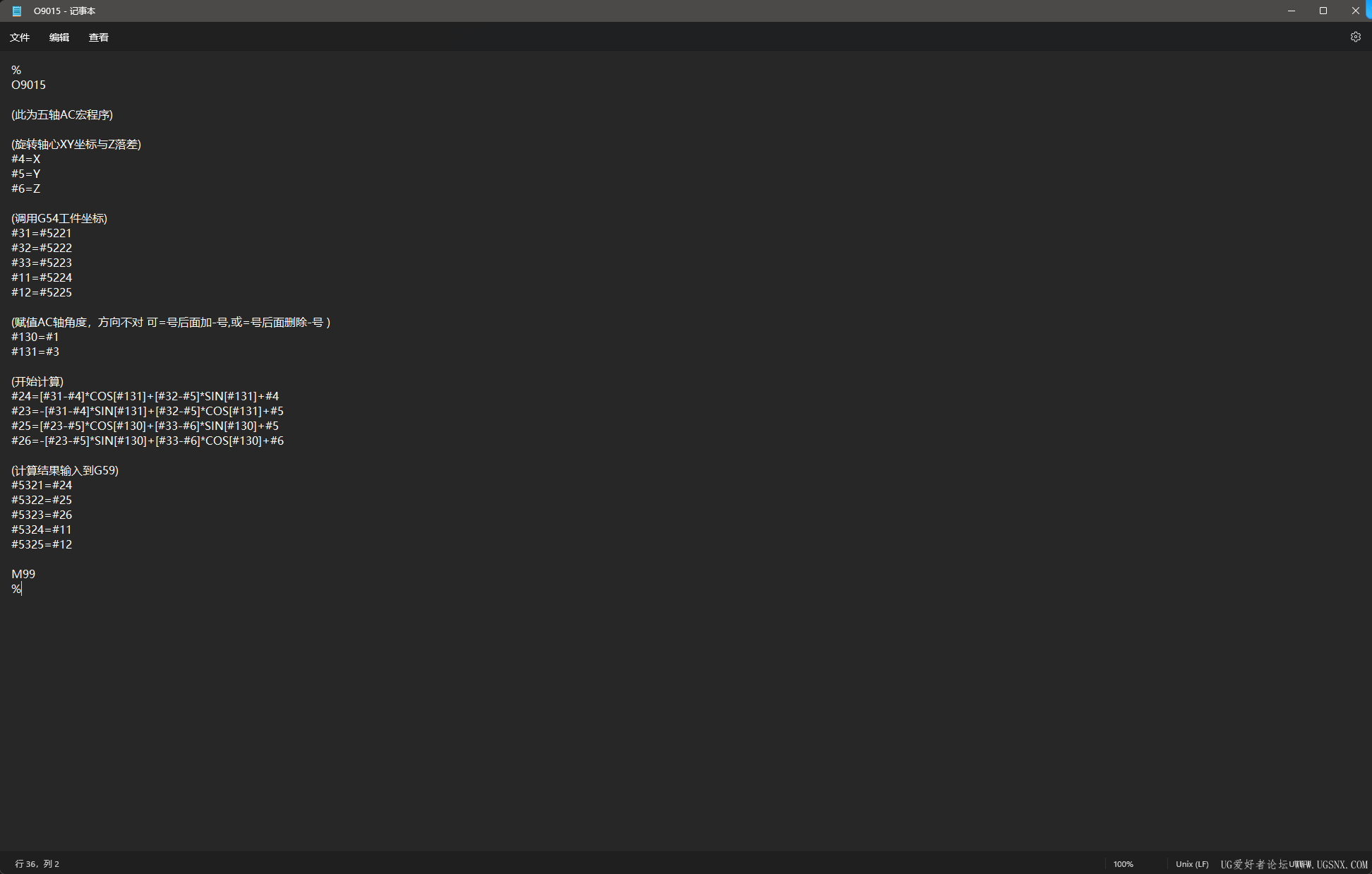Click the comment line (开始计算)
Viewport: 1372px width, 874px height.
pyautogui.click(x=37, y=381)
